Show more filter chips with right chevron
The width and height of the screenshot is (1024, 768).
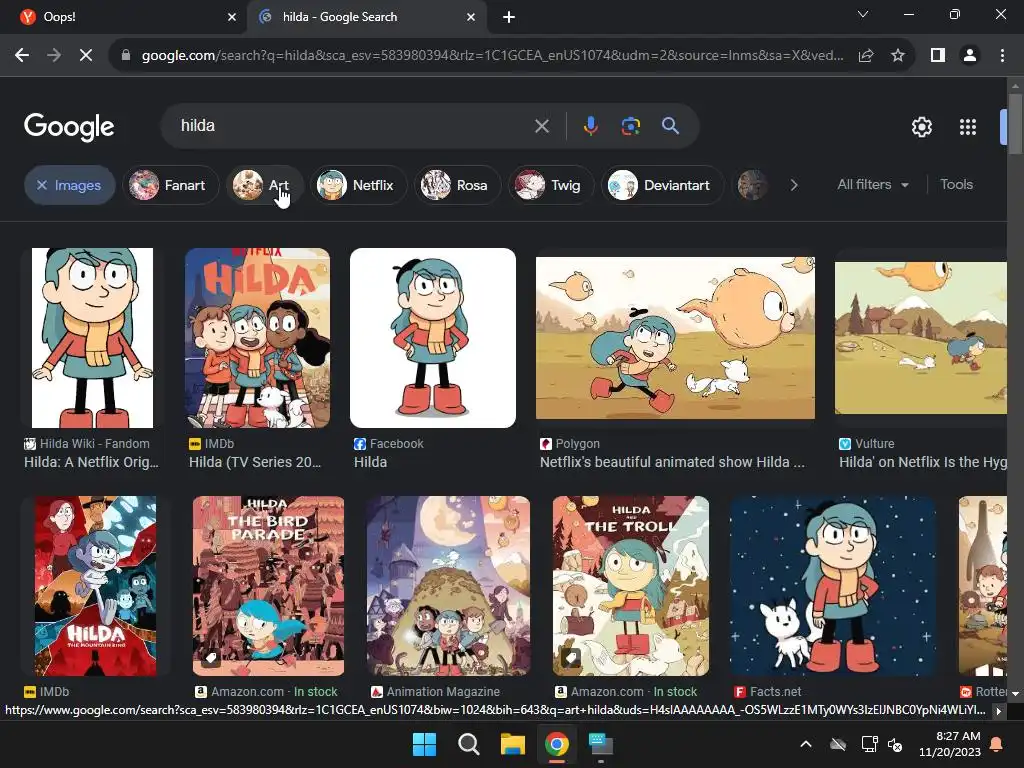tap(793, 185)
